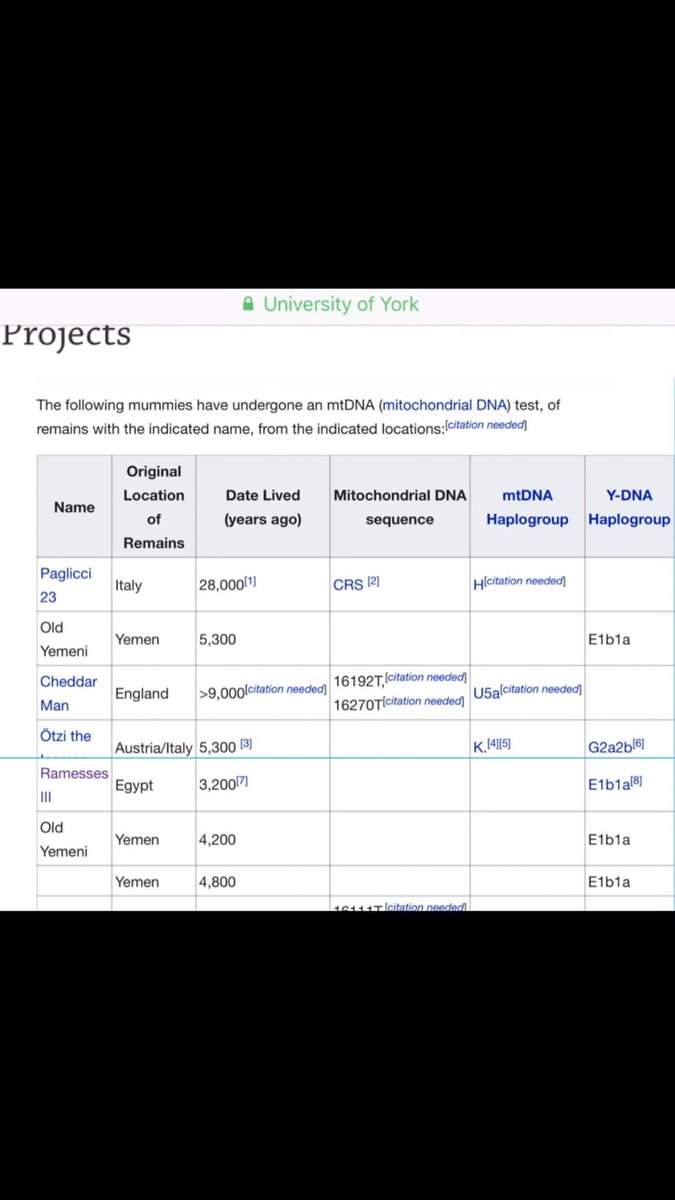
Task: Select the Original Location of Remains header
Action: 154,507
